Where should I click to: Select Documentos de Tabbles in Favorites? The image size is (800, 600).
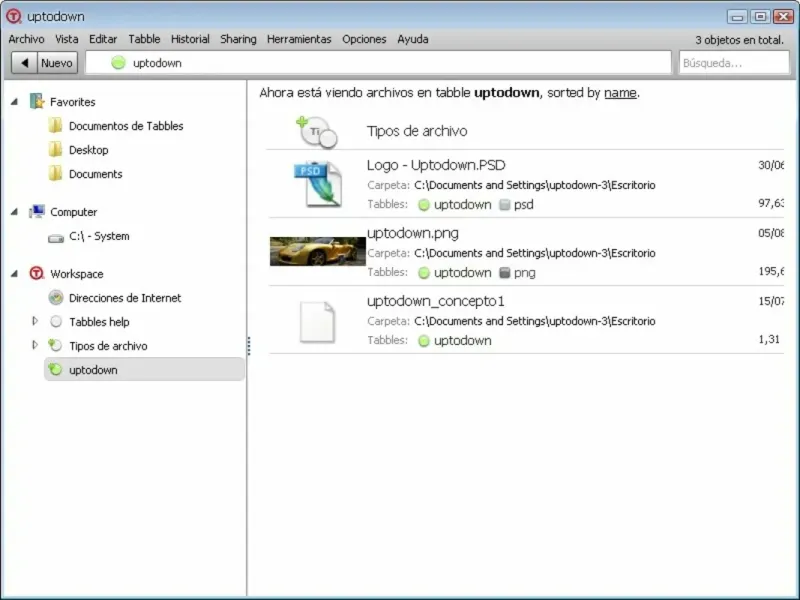[126, 126]
